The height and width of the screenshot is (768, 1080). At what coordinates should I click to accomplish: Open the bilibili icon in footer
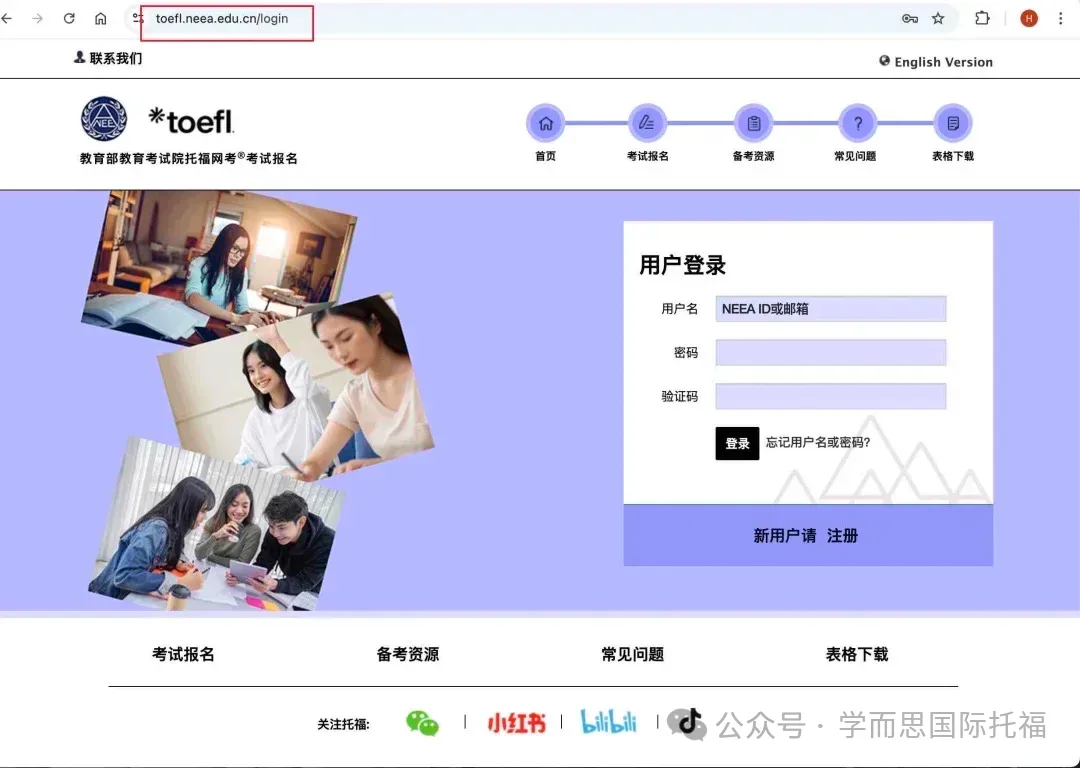click(610, 722)
